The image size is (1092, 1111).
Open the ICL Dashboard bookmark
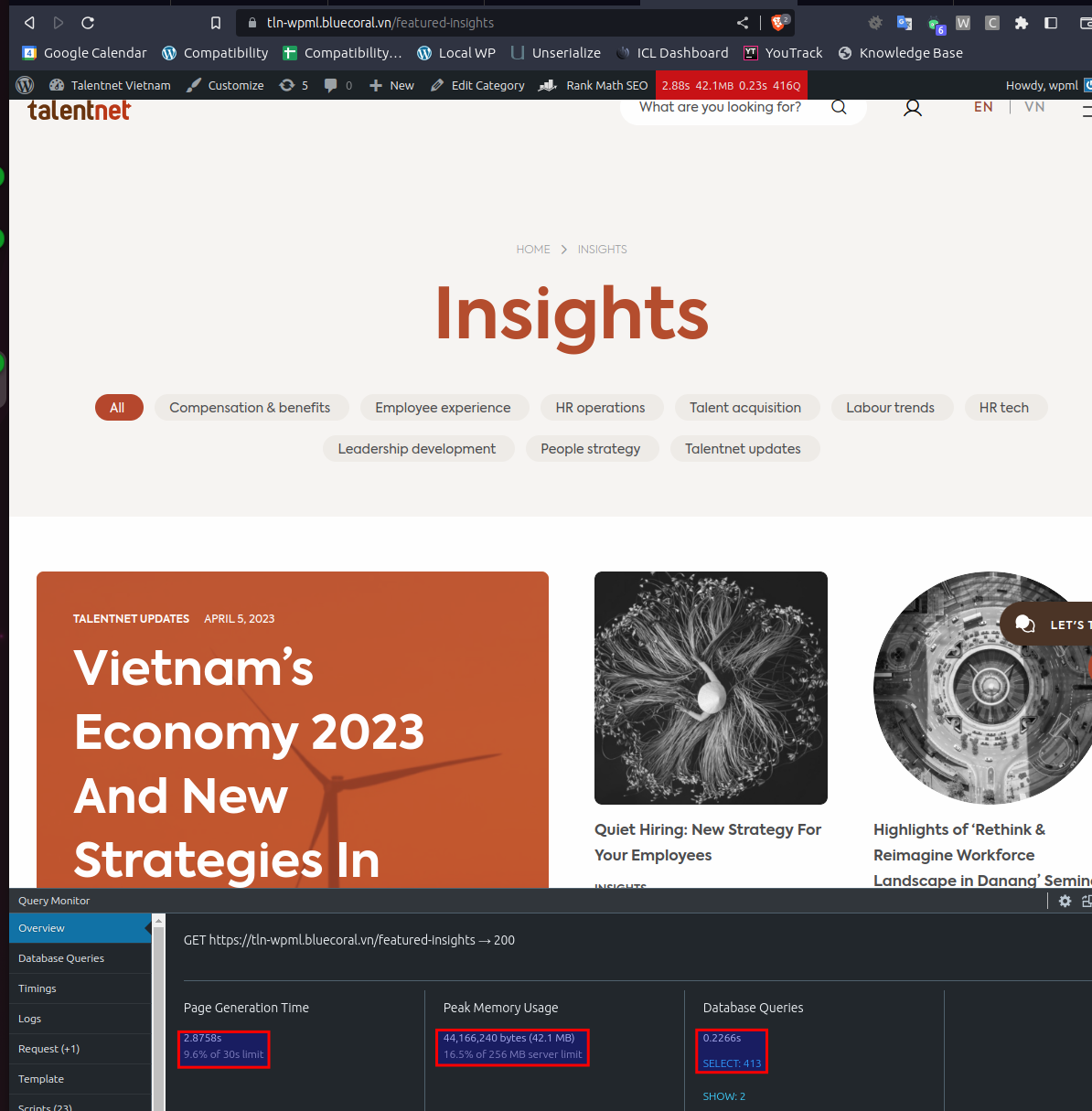coord(672,53)
